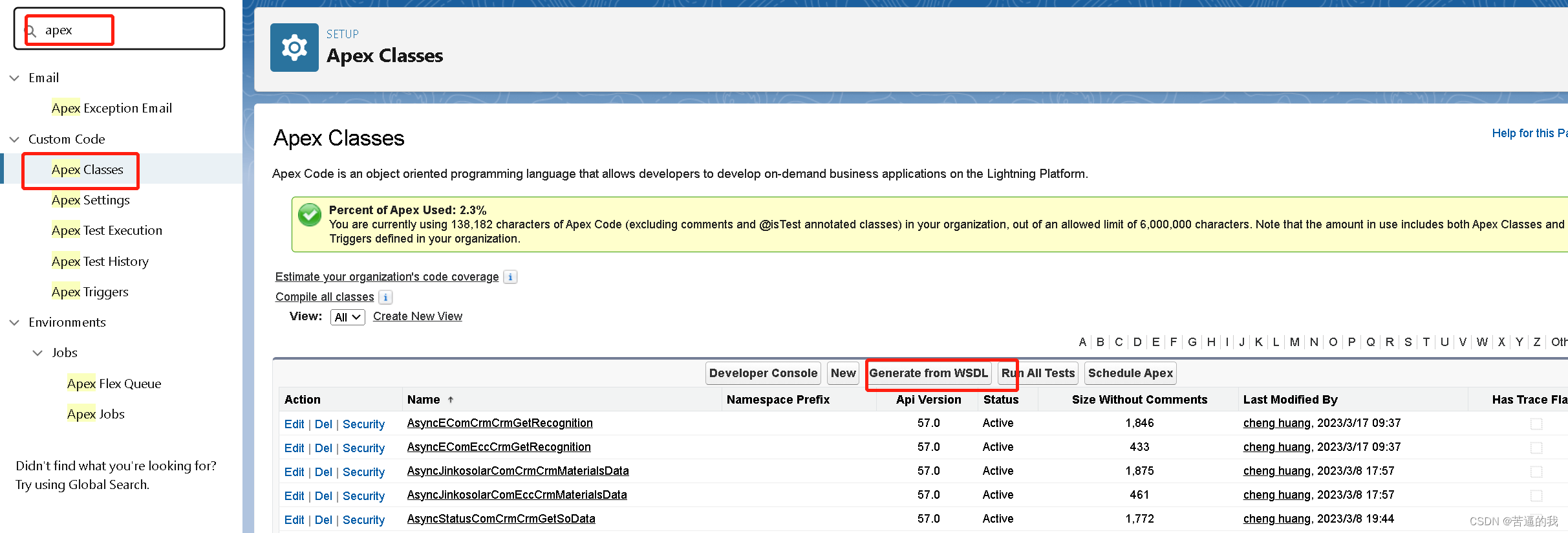Edit AsyncEComCrmCrmGetRecognition class
1568x533 pixels.
294,424
